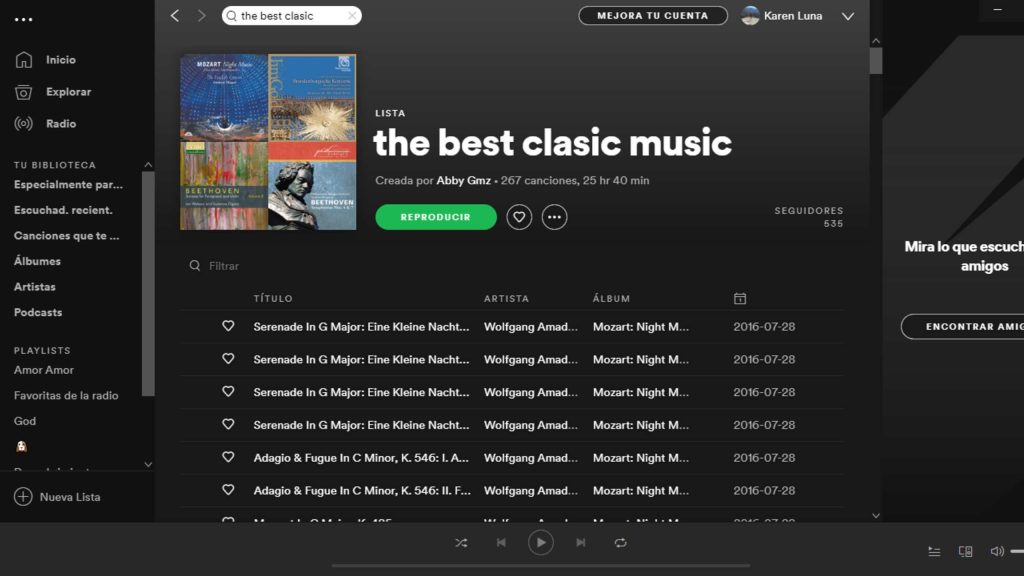Screen dimensions: 1024x576
Task: Toggle repeat mode
Action: click(620, 543)
